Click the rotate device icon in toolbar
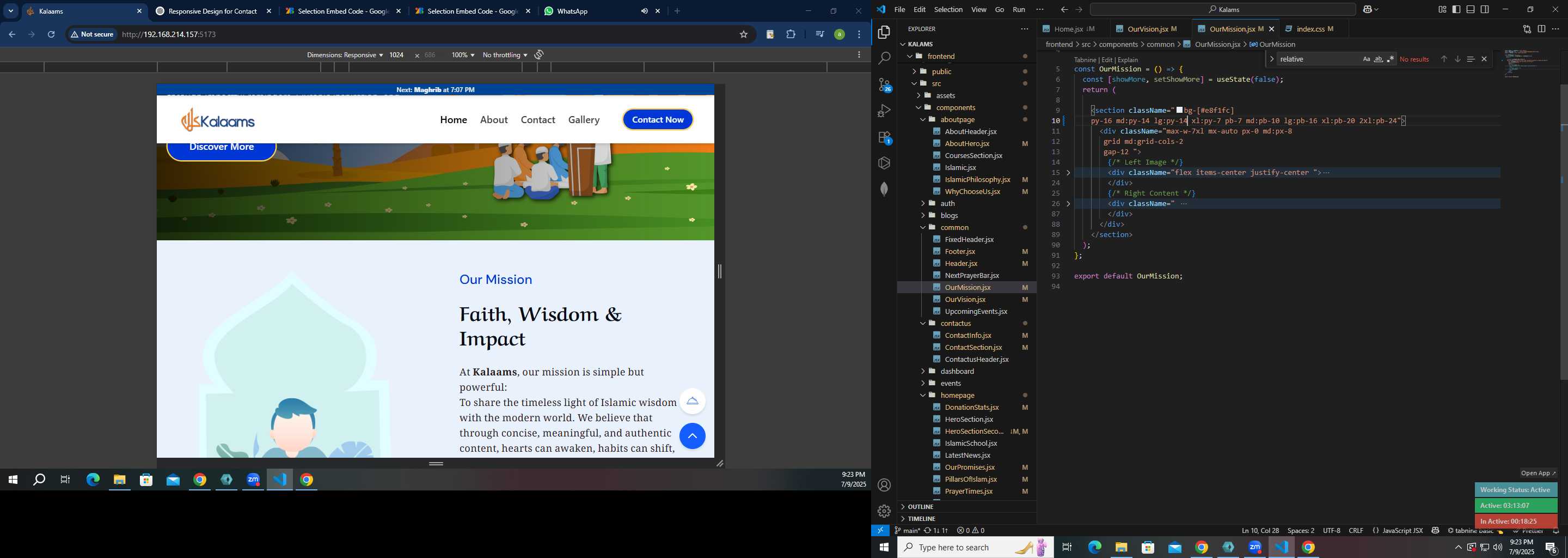Screen dimensions: 1568x558 pyautogui.click(x=538, y=55)
